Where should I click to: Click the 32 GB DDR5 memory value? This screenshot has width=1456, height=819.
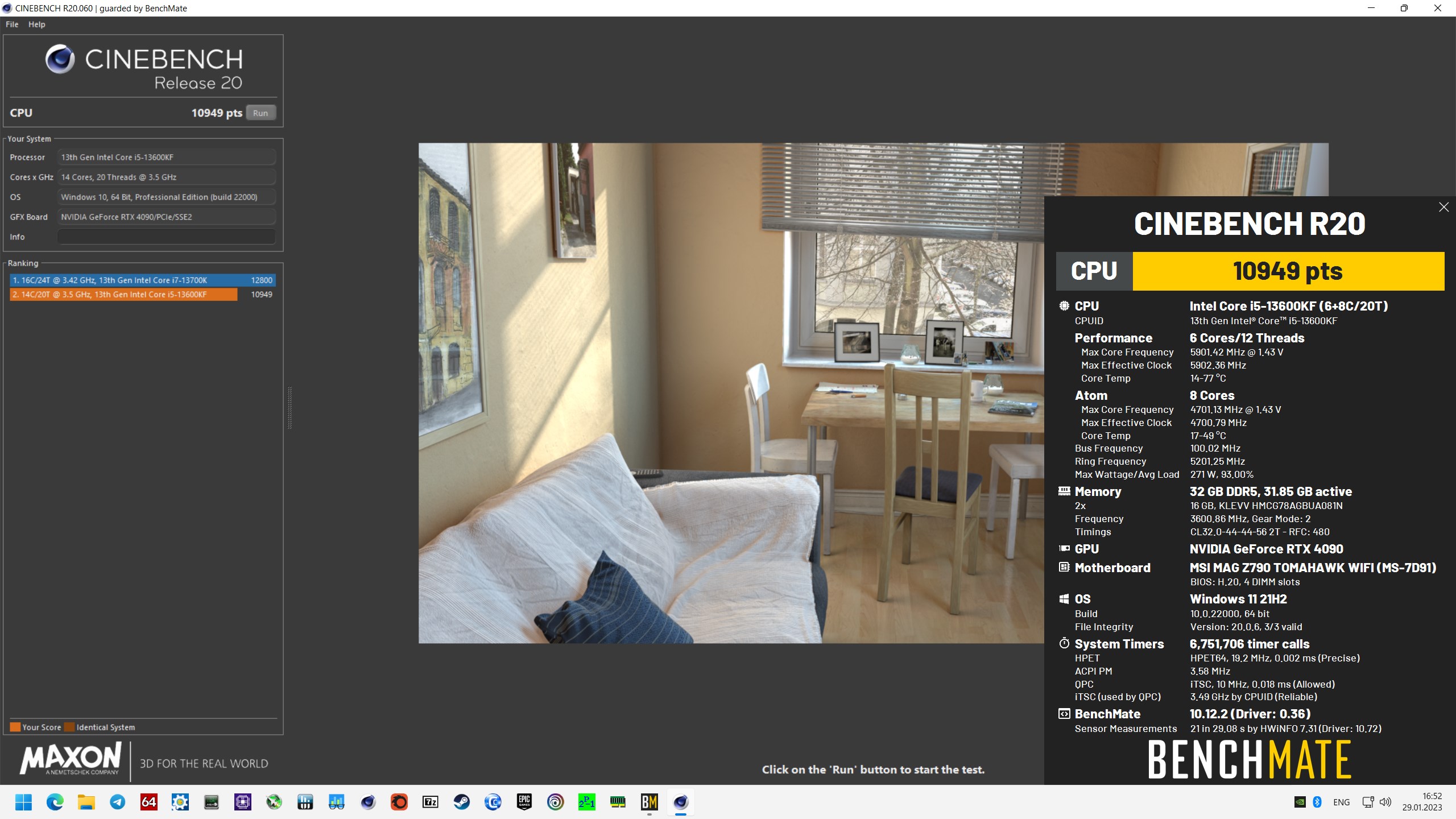pos(1271,491)
